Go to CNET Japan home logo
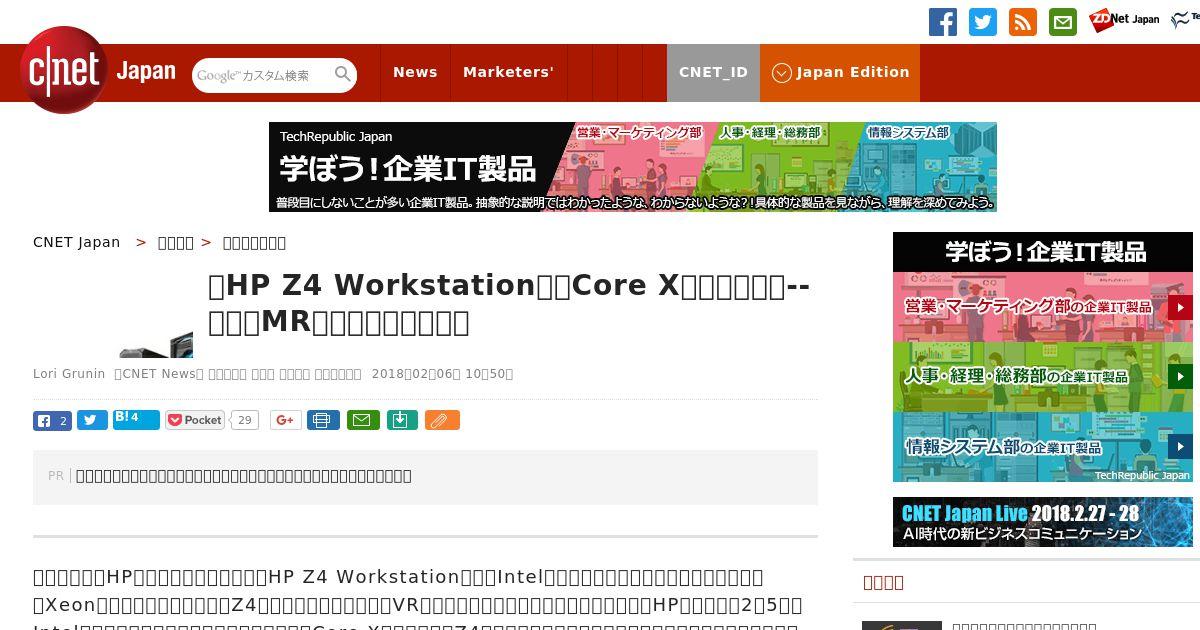This screenshot has width=1200, height=630. tap(98, 70)
